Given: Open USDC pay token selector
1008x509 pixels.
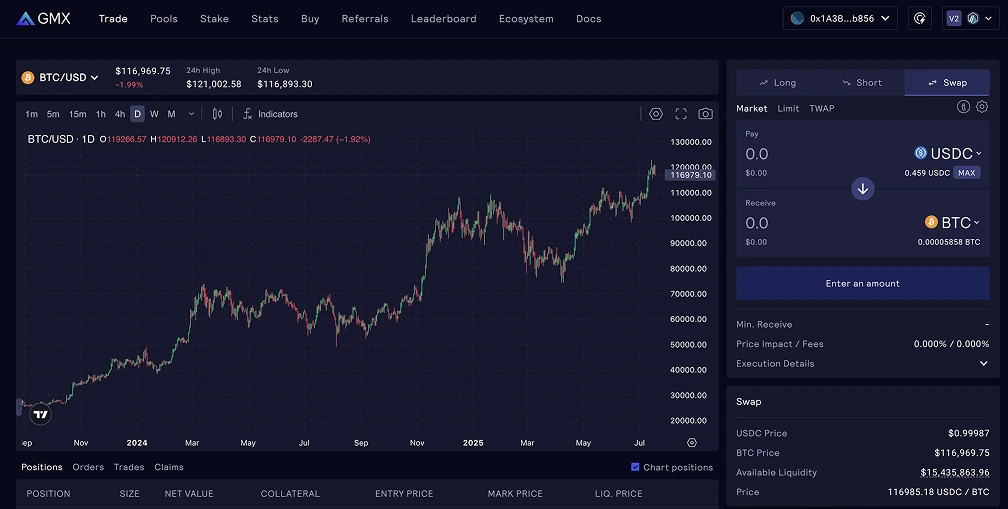Looking at the screenshot, I should tap(948, 153).
